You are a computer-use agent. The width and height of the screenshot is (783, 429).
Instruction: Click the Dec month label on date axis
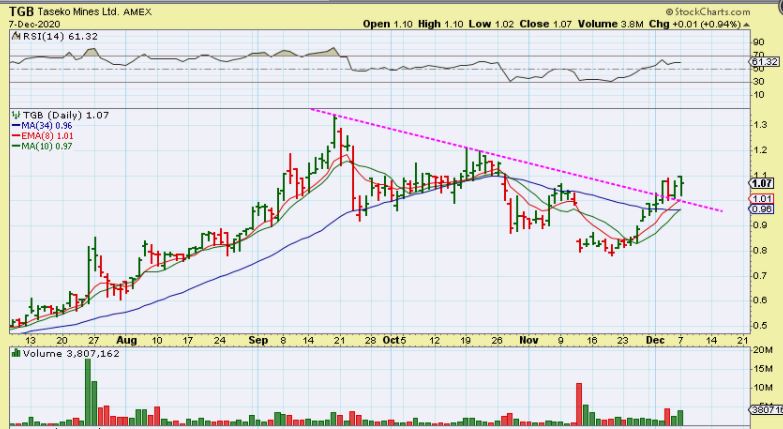(x=655, y=341)
